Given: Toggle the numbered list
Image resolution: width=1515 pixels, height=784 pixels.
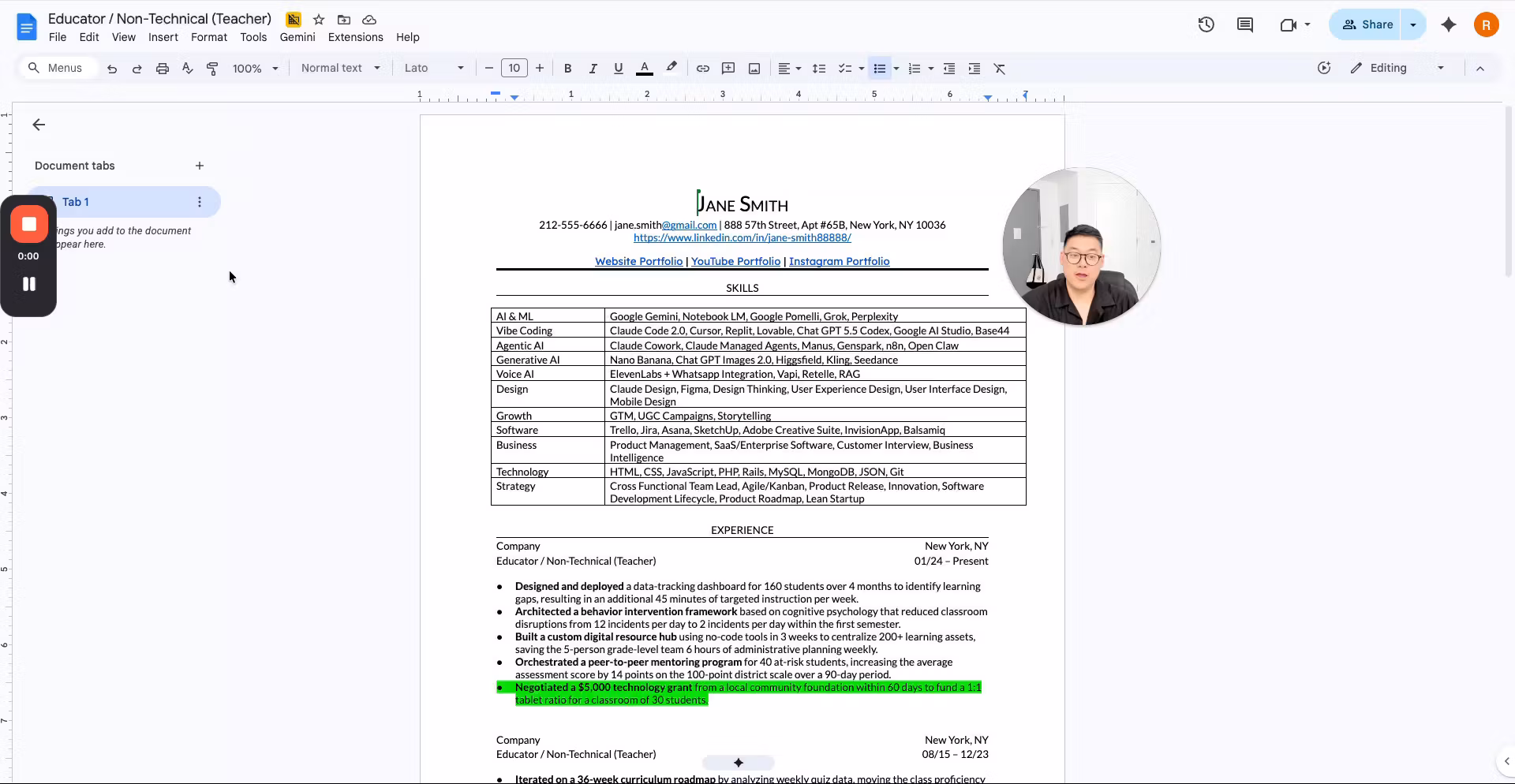Looking at the screenshot, I should [915, 69].
